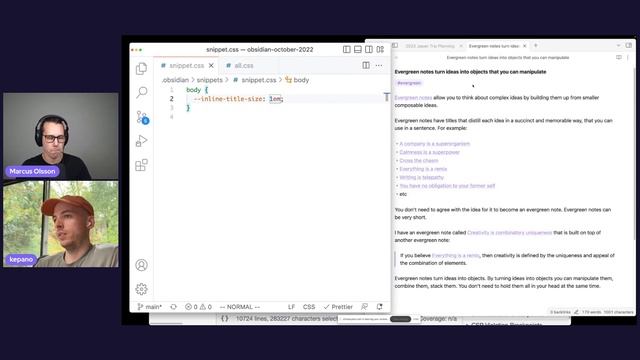Click the -- NORMAL -- vim mode indicator
This screenshot has height=360, width=640.
240,307
